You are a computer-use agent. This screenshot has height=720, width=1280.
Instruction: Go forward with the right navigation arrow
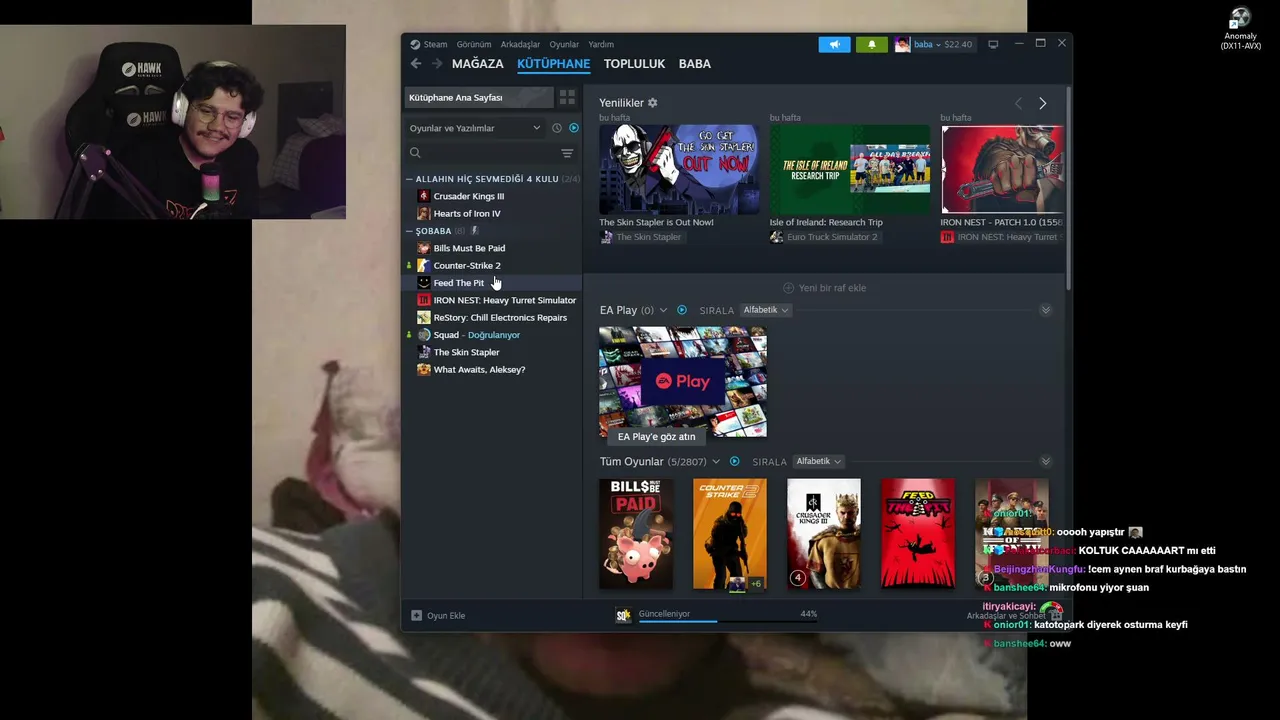(436, 64)
